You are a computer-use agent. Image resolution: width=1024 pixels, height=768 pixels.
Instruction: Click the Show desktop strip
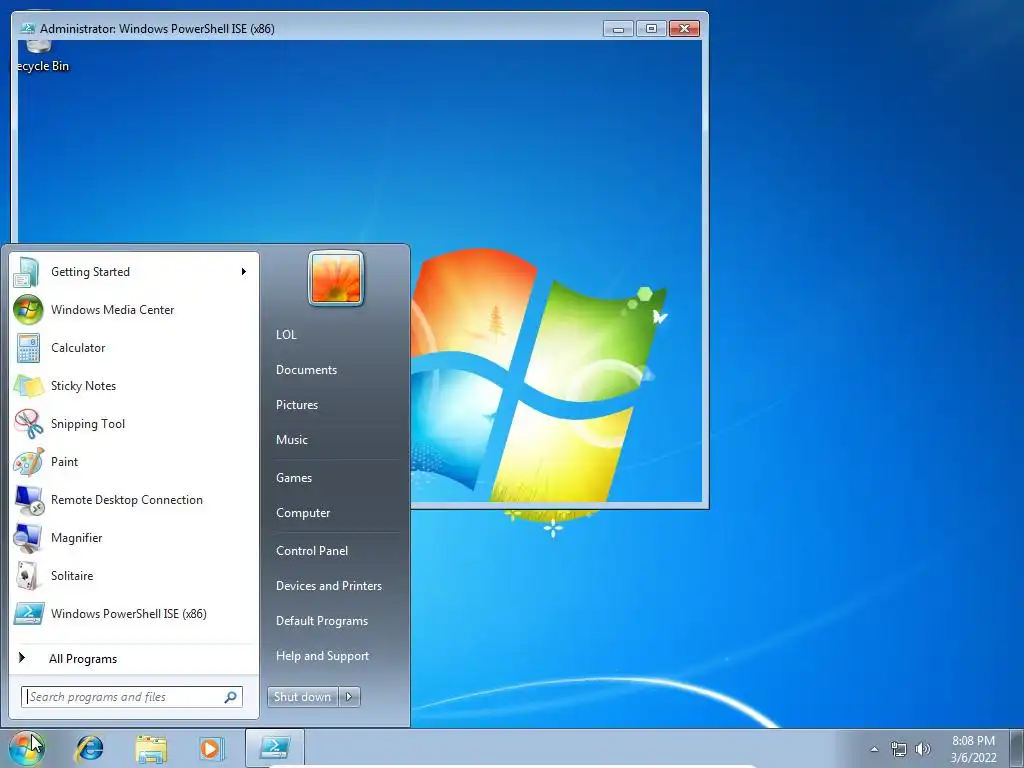click(x=1018, y=748)
